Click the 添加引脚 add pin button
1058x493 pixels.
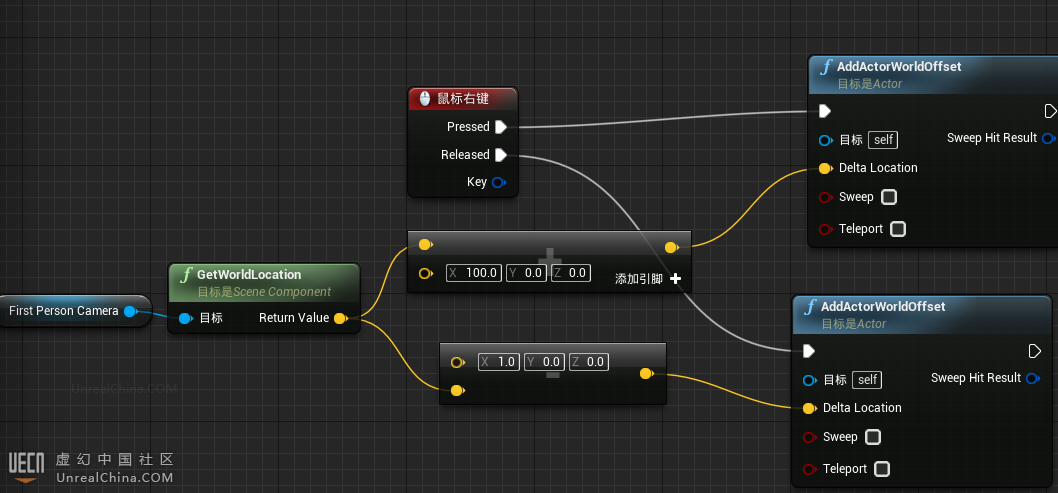648,279
